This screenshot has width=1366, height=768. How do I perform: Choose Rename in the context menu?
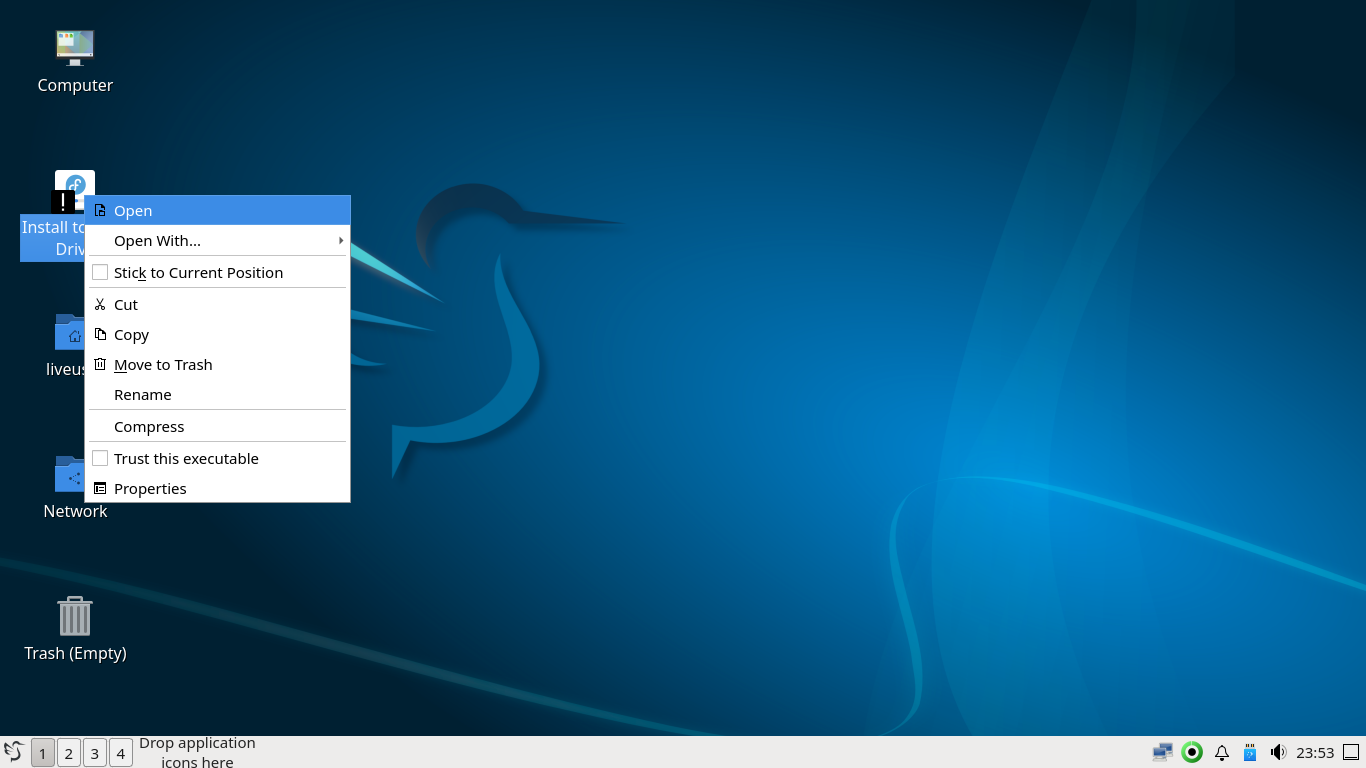tap(218, 395)
